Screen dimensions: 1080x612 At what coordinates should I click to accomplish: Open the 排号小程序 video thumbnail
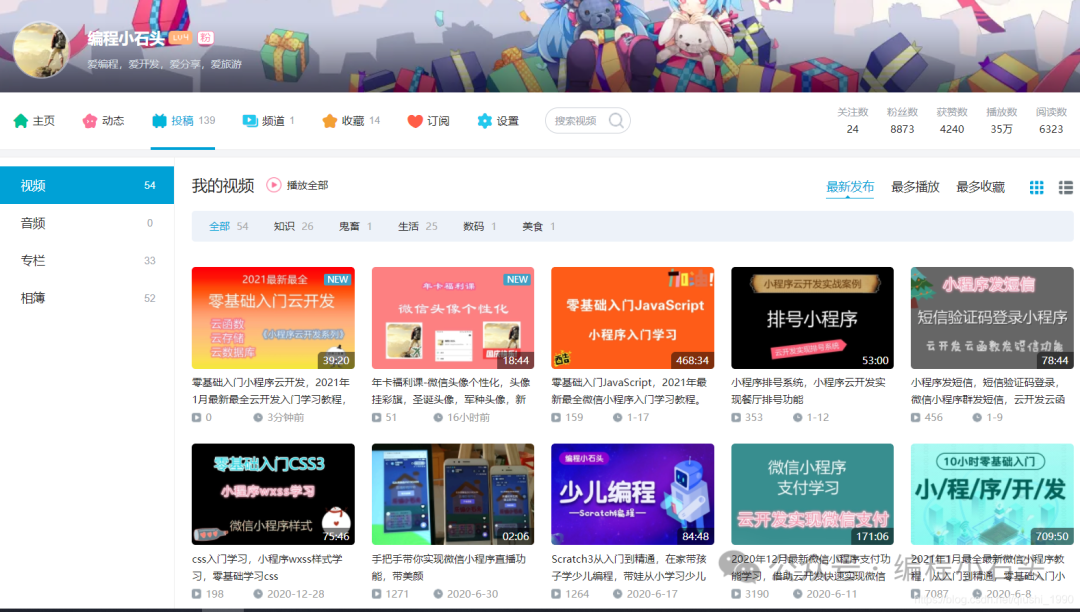point(812,318)
